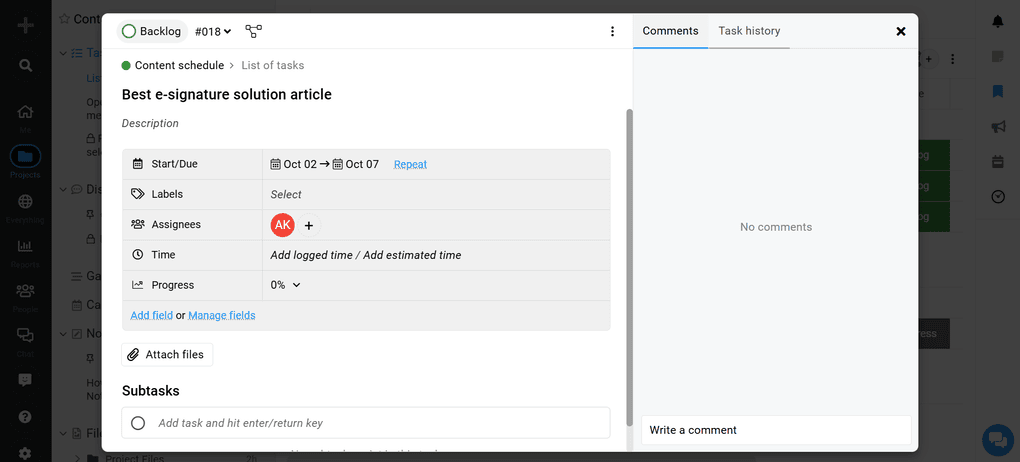Check the new subtask circle
The image size is (1020, 462).
point(138,423)
